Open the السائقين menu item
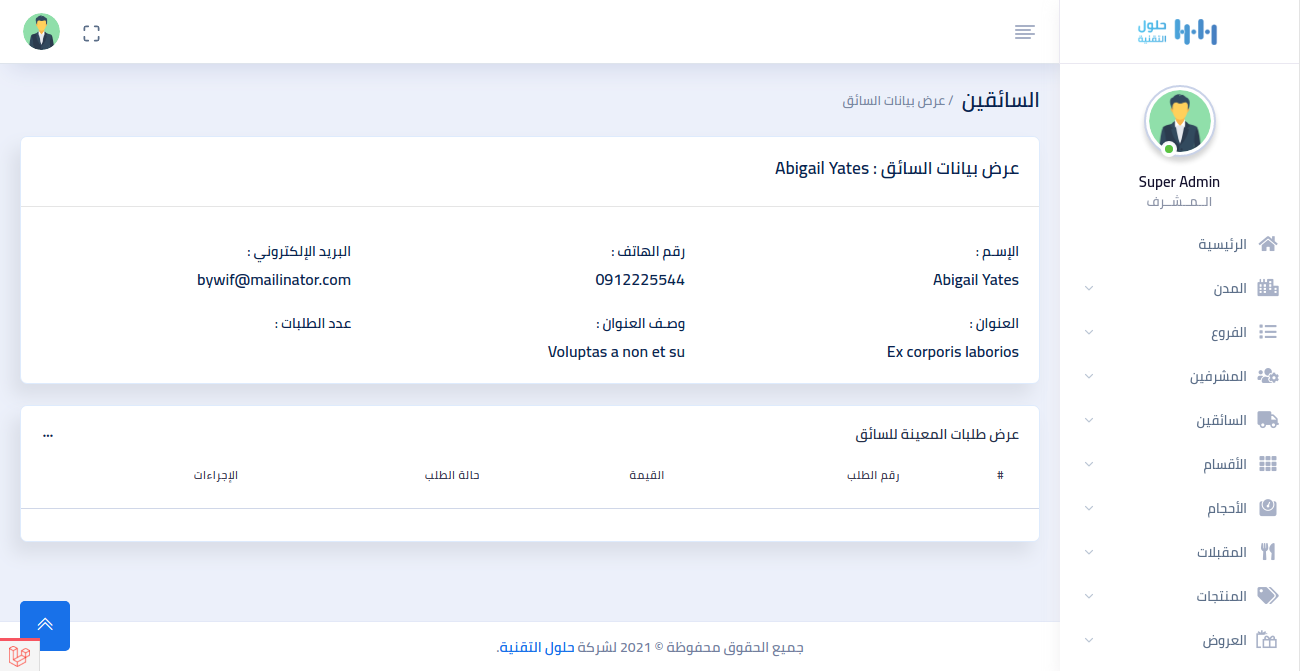Viewport: 1300px width, 671px height. click(1221, 420)
